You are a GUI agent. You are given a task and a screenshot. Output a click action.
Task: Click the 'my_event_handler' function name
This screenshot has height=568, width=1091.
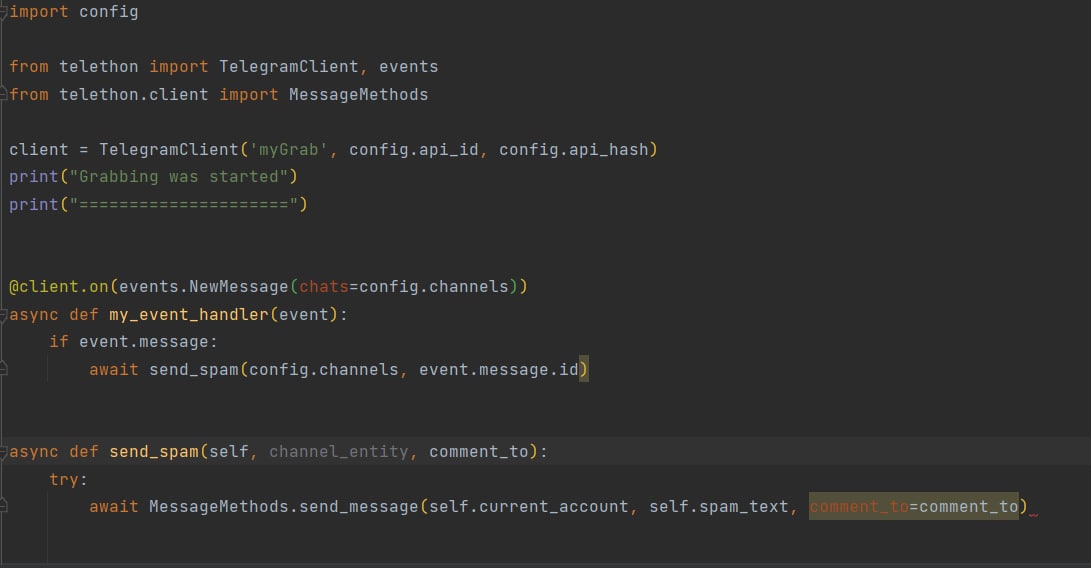(x=189, y=315)
